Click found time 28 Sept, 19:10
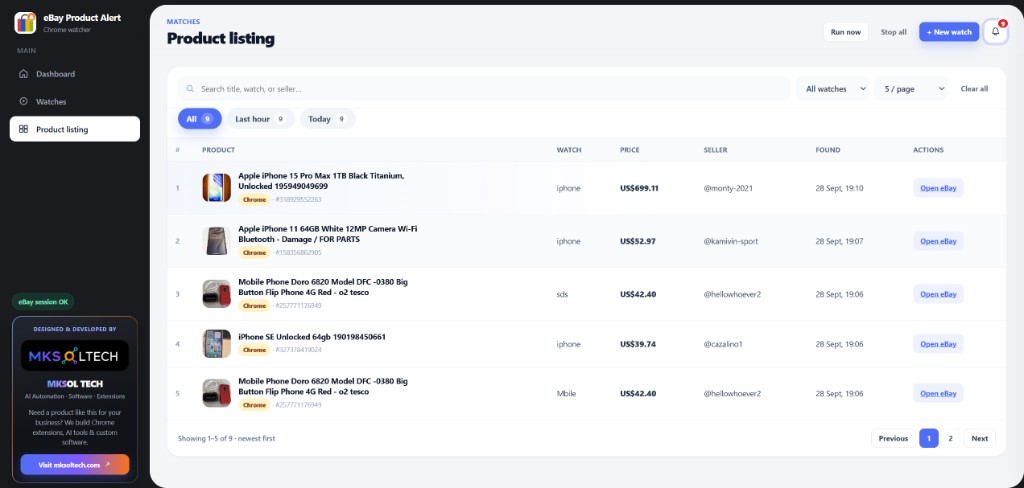 [x=839, y=188]
